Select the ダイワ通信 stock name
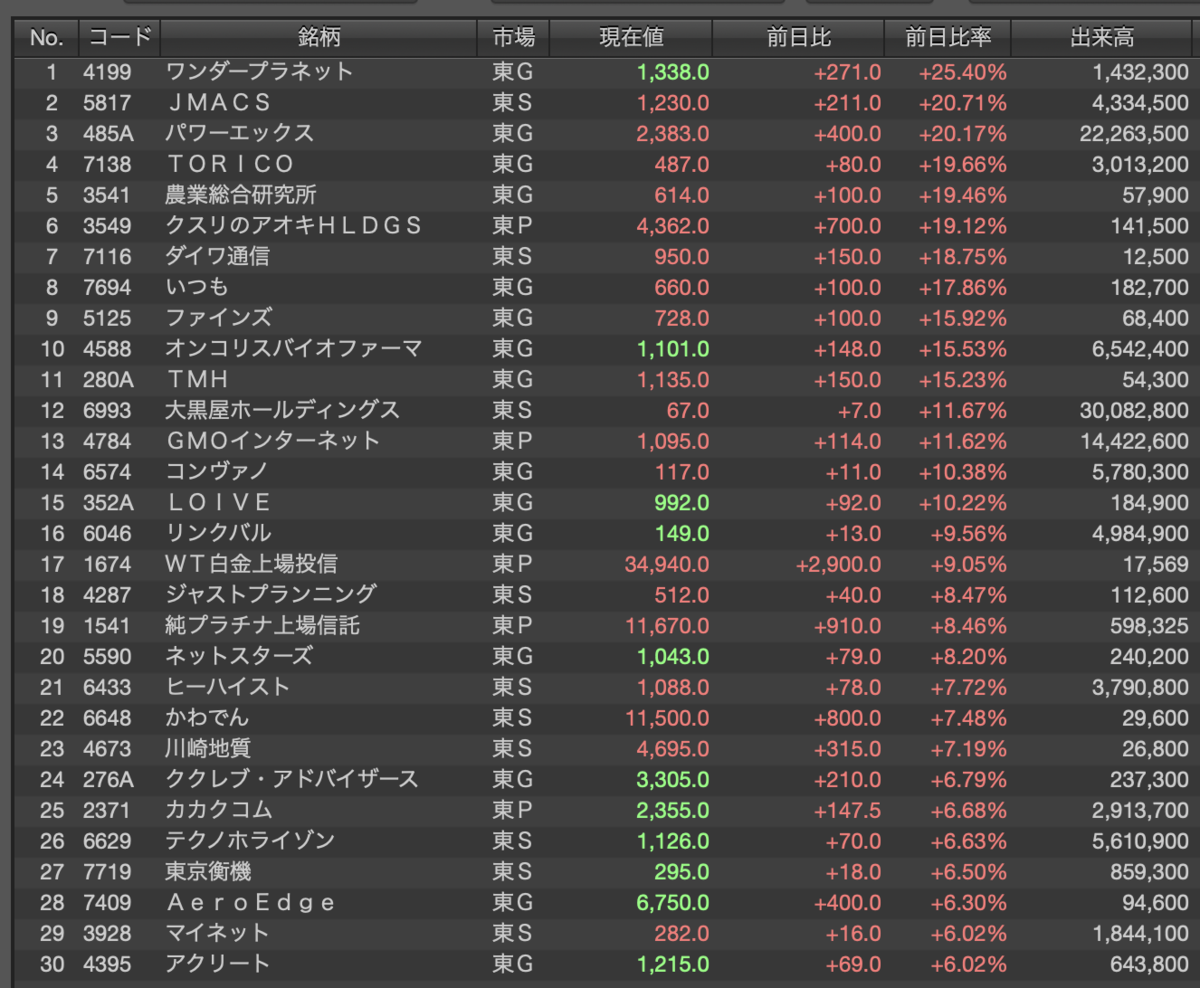Image resolution: width=1200 pixels, height=988 pixels. click(217, 256)
